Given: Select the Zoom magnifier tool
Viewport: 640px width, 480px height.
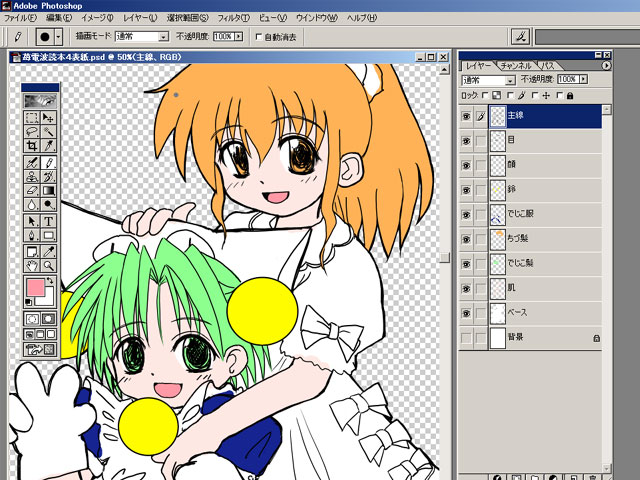Looking at the screenshot, I should (x=49, y=266).
